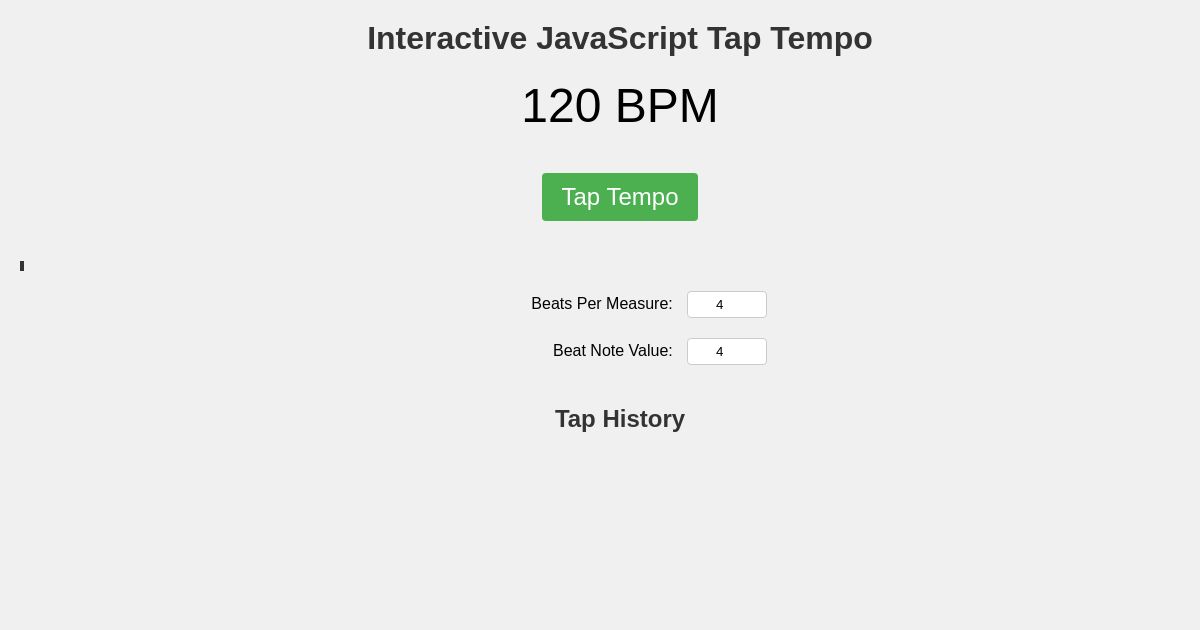Click the Tap History heading
Image resolution: width=1200 pixels, height=630 pixels.
[619, 419]
